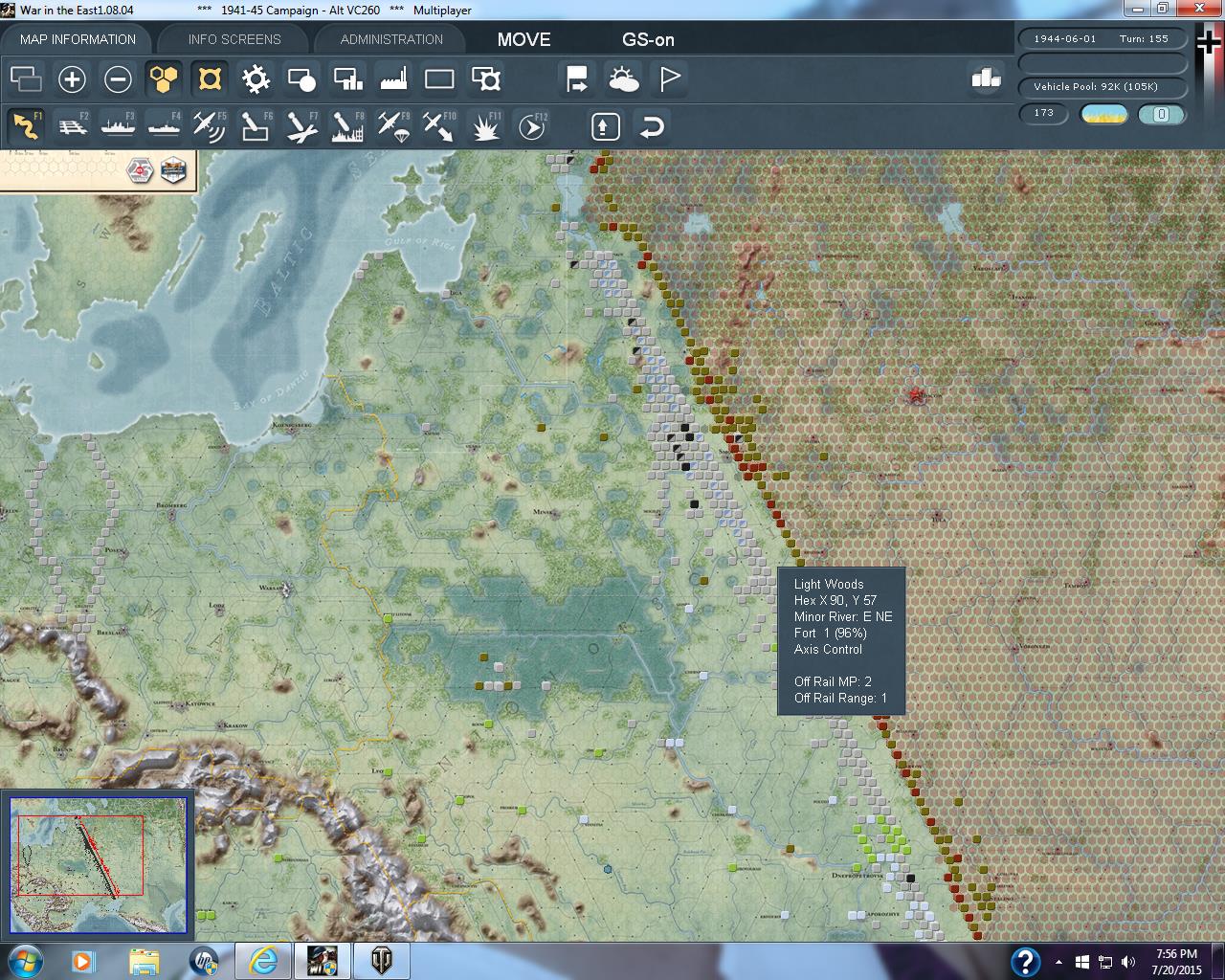Select the F5 air recon mode icon
1225x980 pixels.
[x=210, y=126]
